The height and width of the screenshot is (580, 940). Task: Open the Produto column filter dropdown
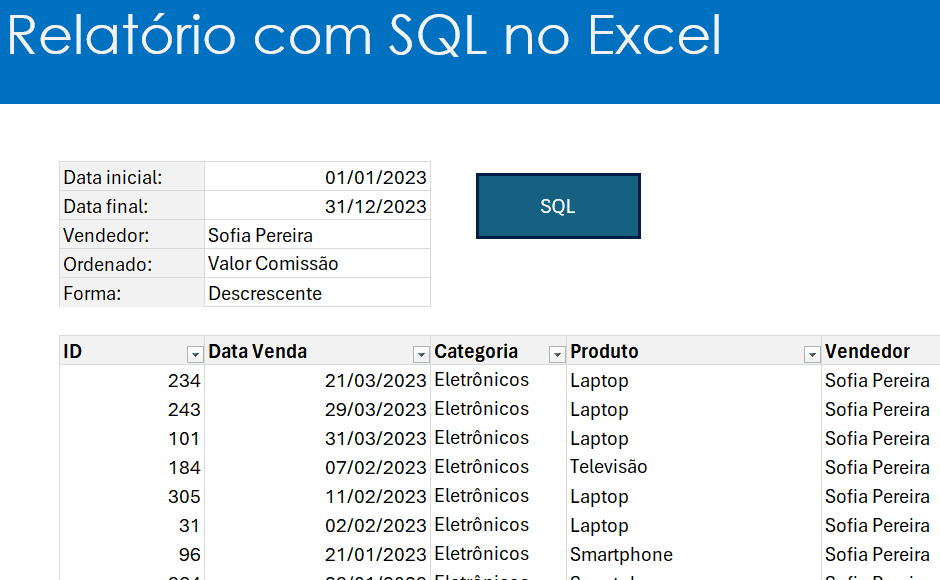click(x=811, y=353)
